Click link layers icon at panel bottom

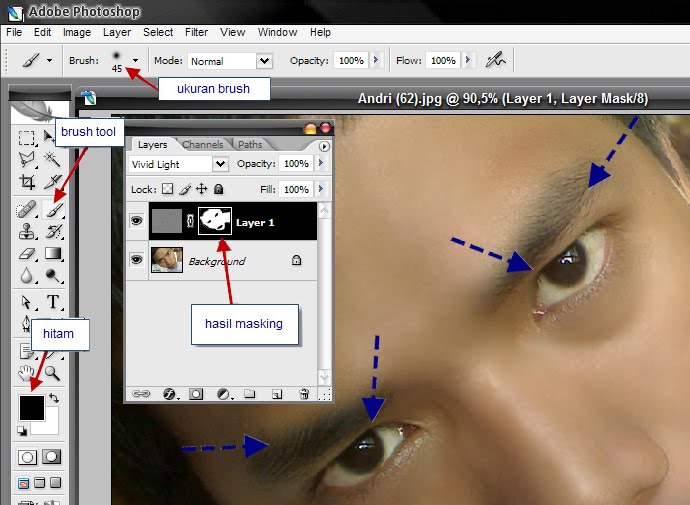pyautogui.click(x=141, y=394)
